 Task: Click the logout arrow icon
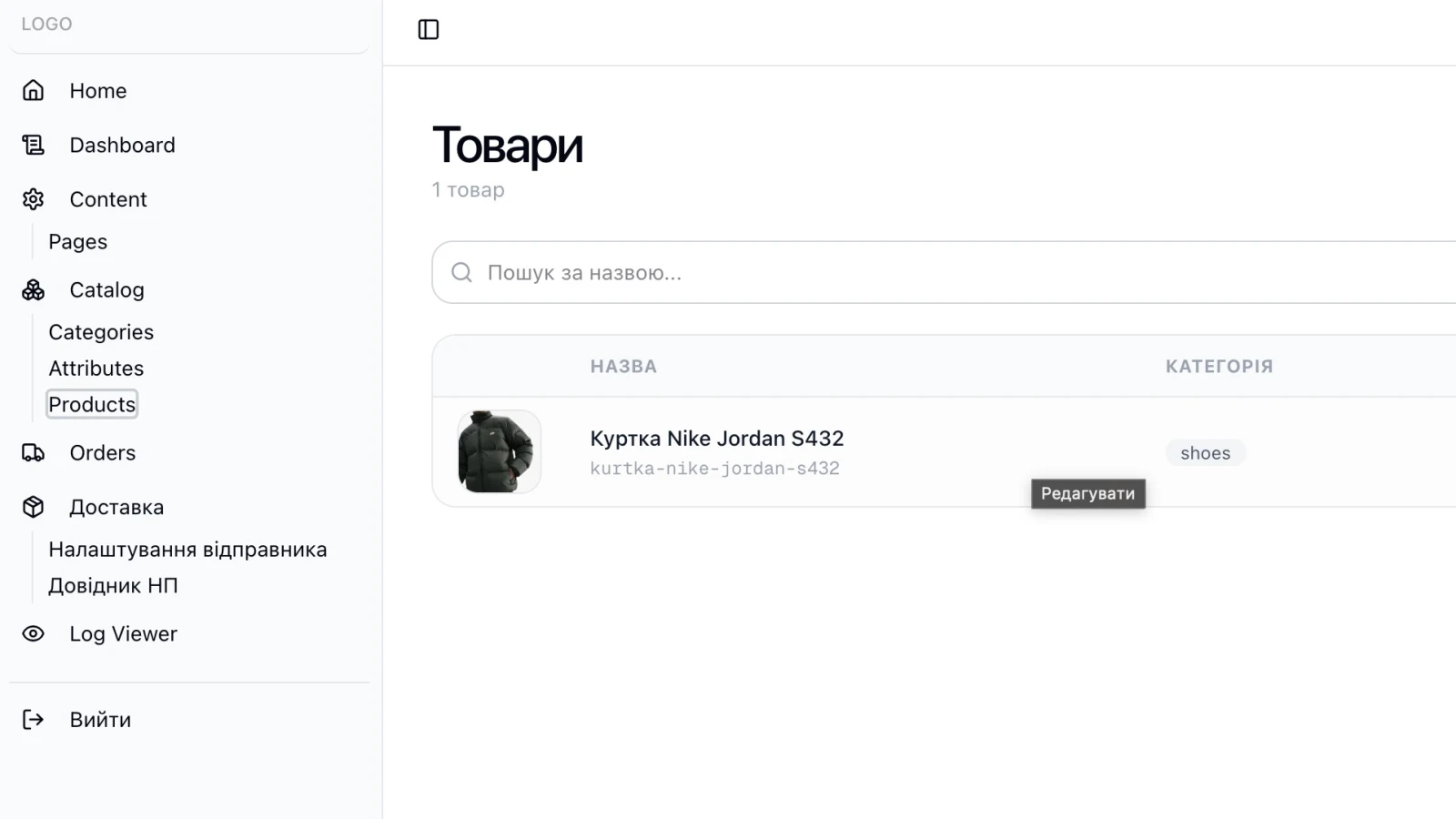tap(33, 719)
